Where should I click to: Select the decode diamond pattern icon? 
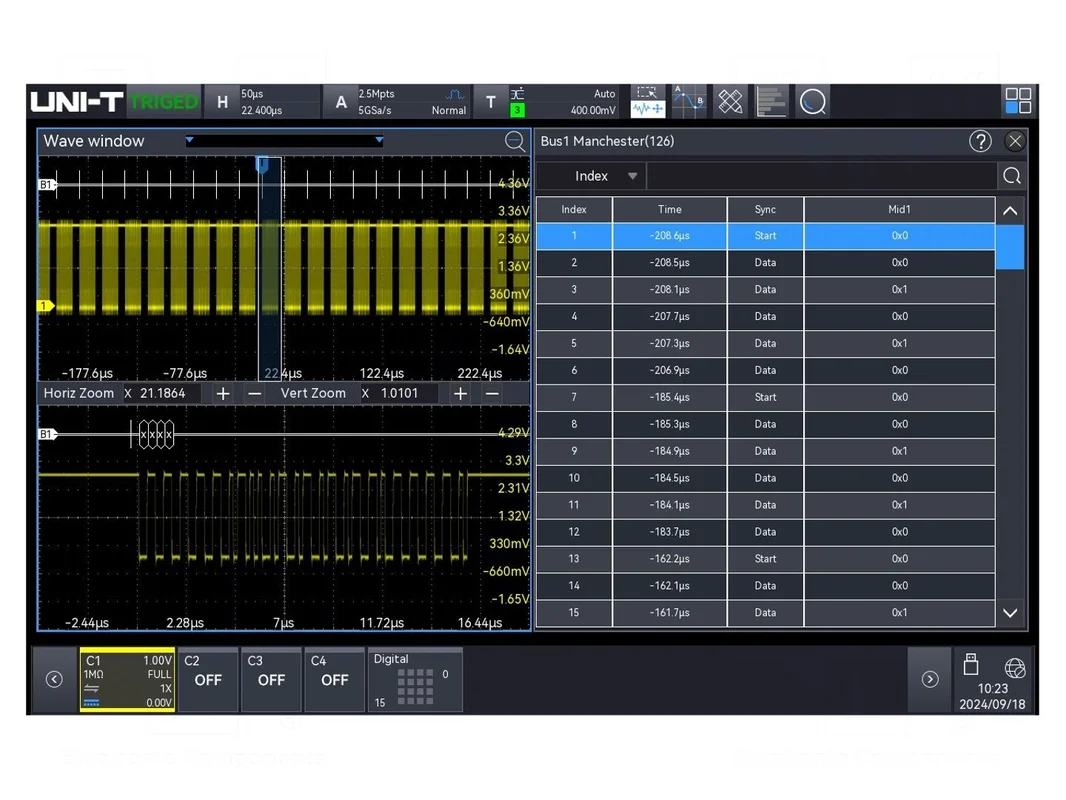(x=730, y=102)
